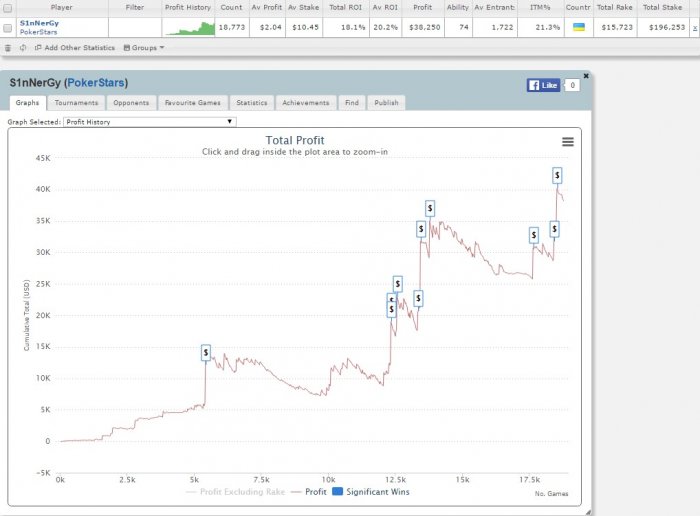This screenshot has width=700, height=516.
Task: Toggle Significant Wins legend series
Action: pos(371,492)
